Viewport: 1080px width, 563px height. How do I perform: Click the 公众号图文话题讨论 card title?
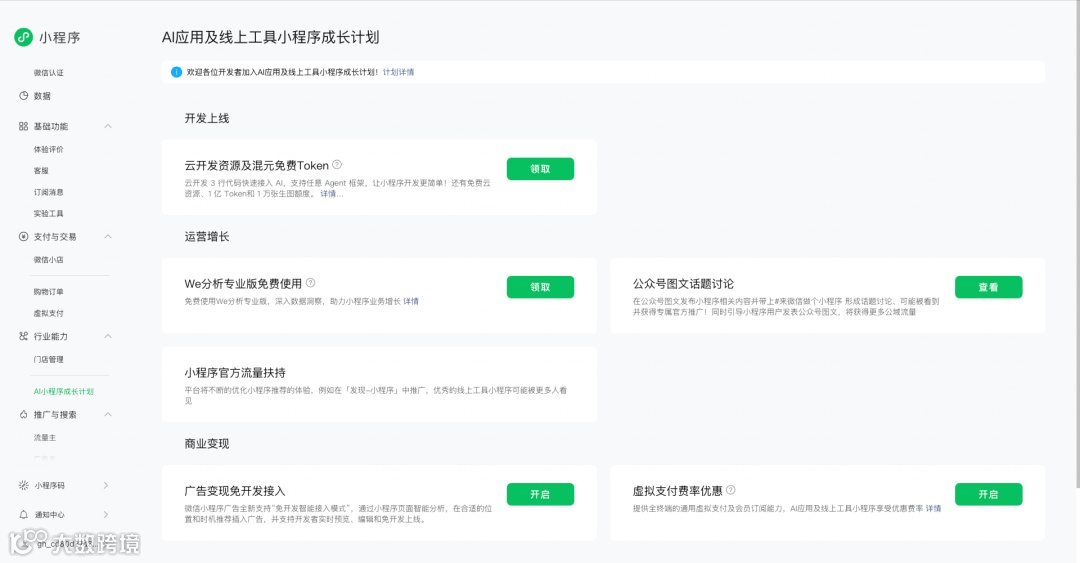coord(683,284)
